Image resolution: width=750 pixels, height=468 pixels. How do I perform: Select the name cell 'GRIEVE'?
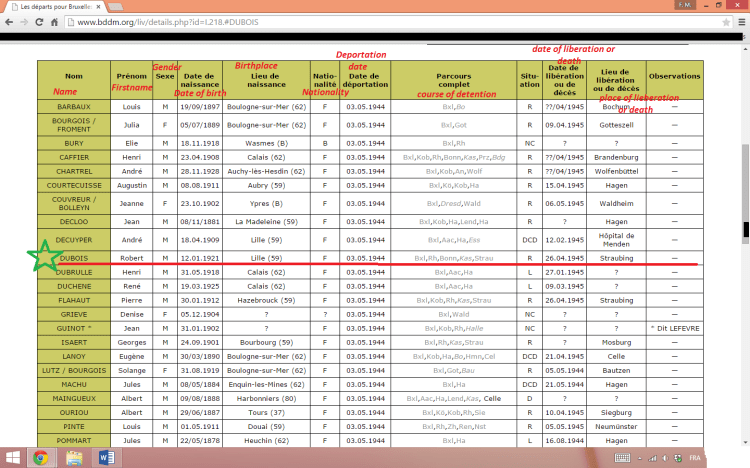74,314
